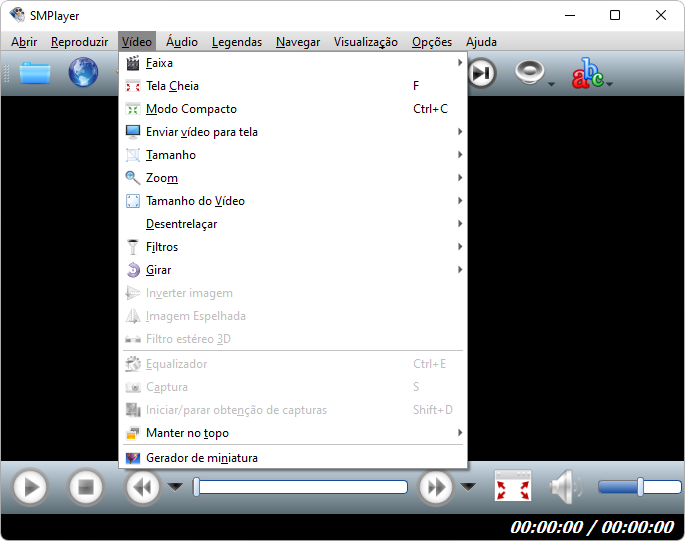Open the Abrir menu

pos(24,42)
